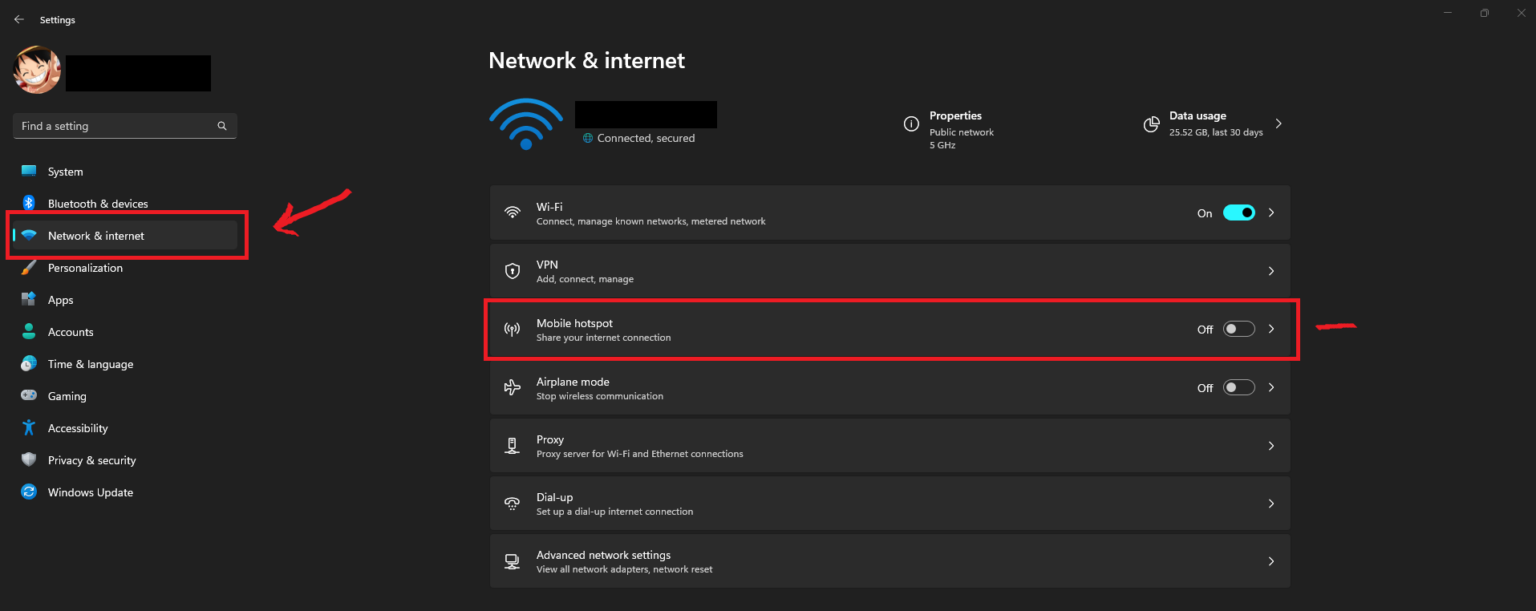Image resolution: width=1536 pixels, height=611 pixels.
Task: Turn off the Wi-Fi toggle
Action: (x=1238, y=212)
